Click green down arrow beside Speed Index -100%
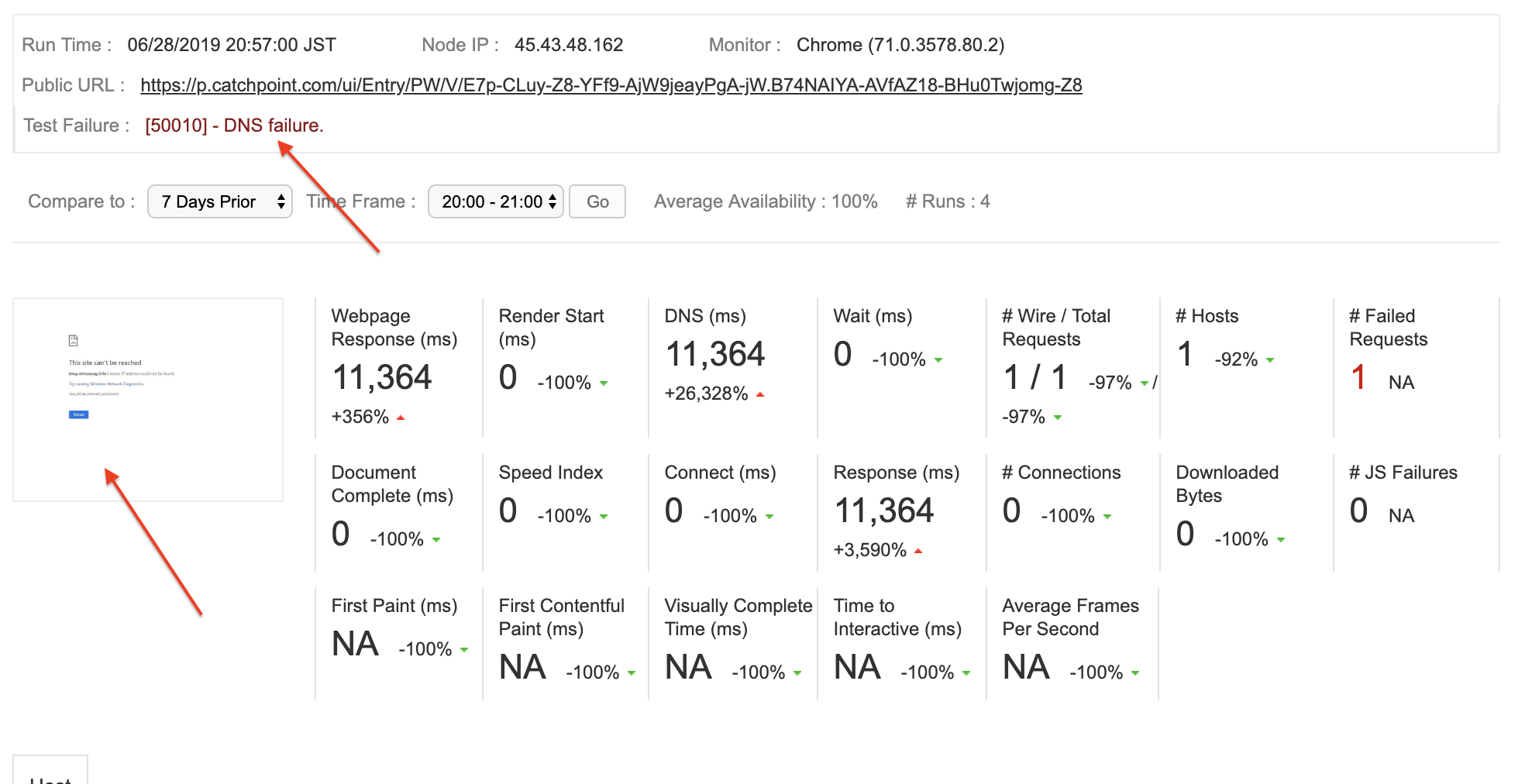 coord(604,517)
